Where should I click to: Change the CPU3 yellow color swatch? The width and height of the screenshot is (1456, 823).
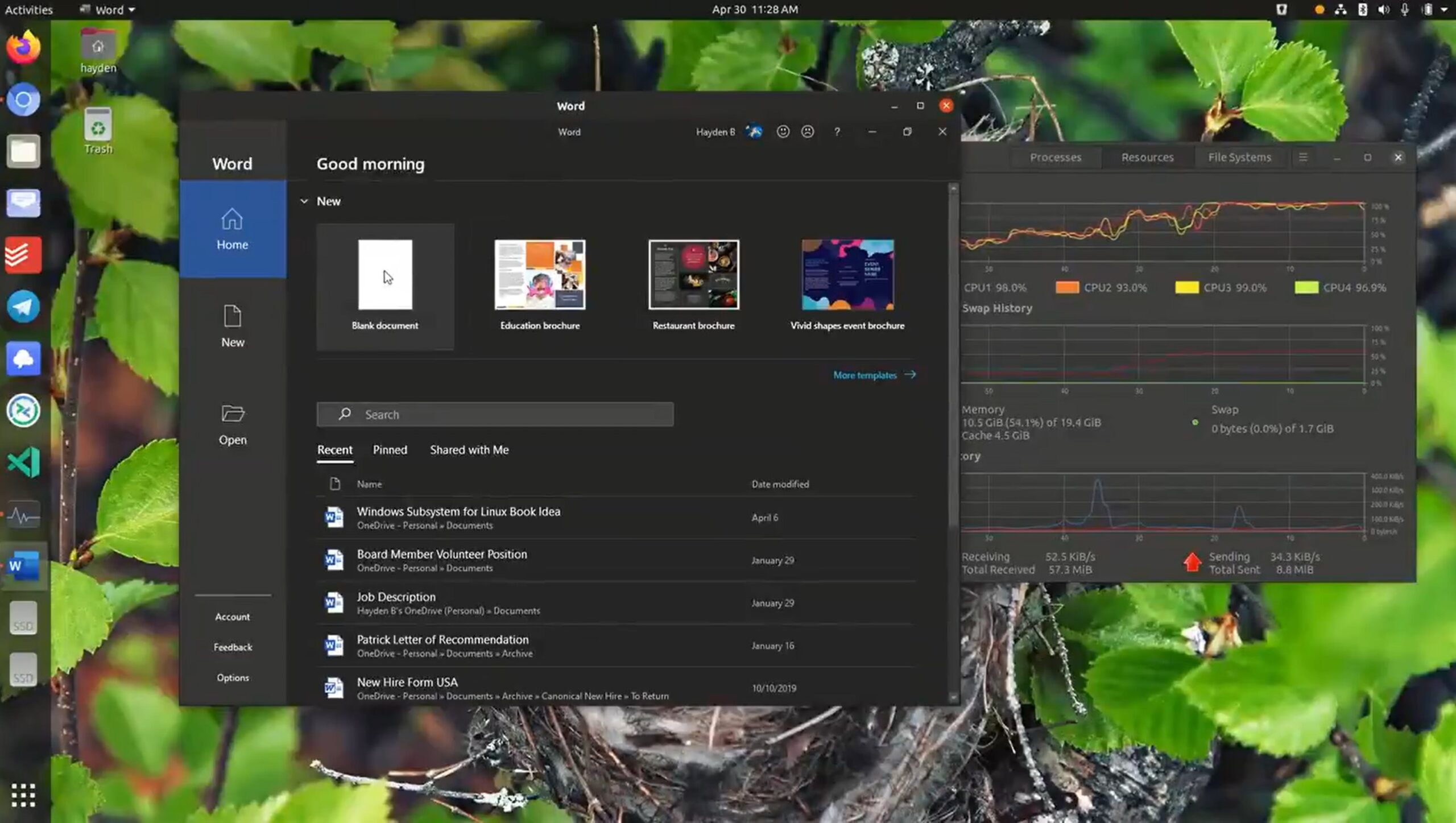(1187, 287)
